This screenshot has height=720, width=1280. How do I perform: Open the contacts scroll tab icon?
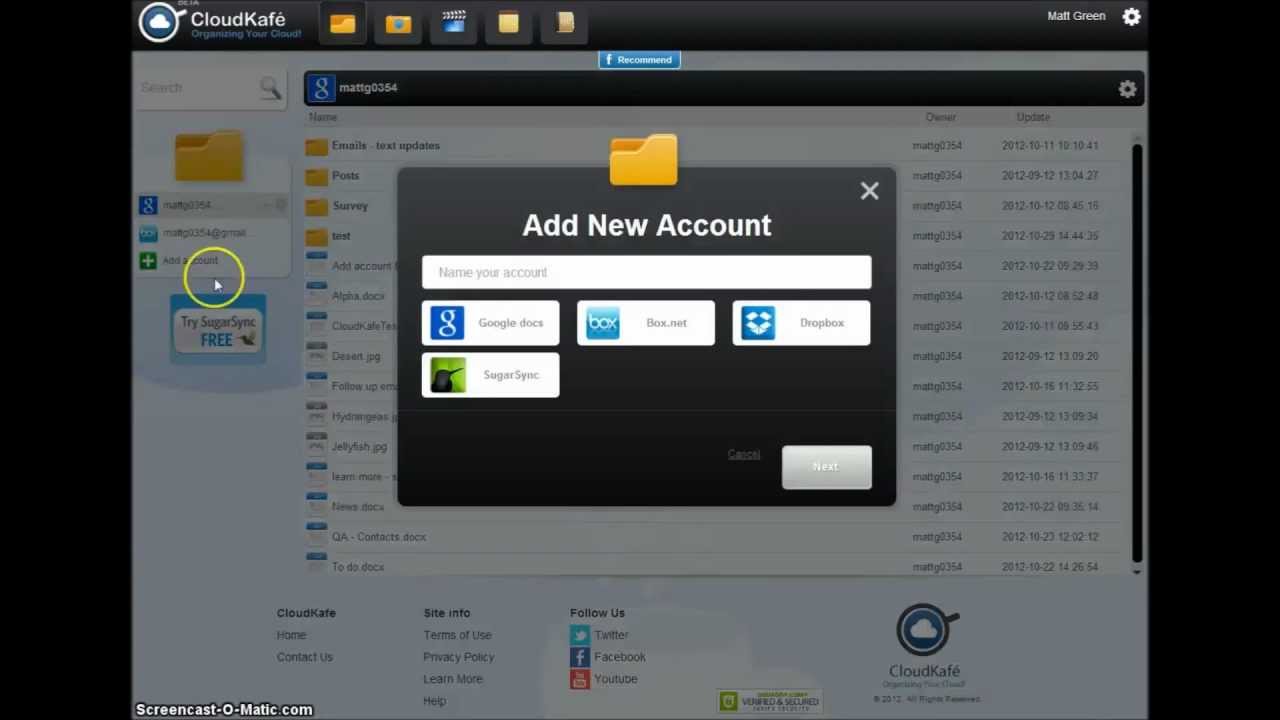(x=565, y=23)
